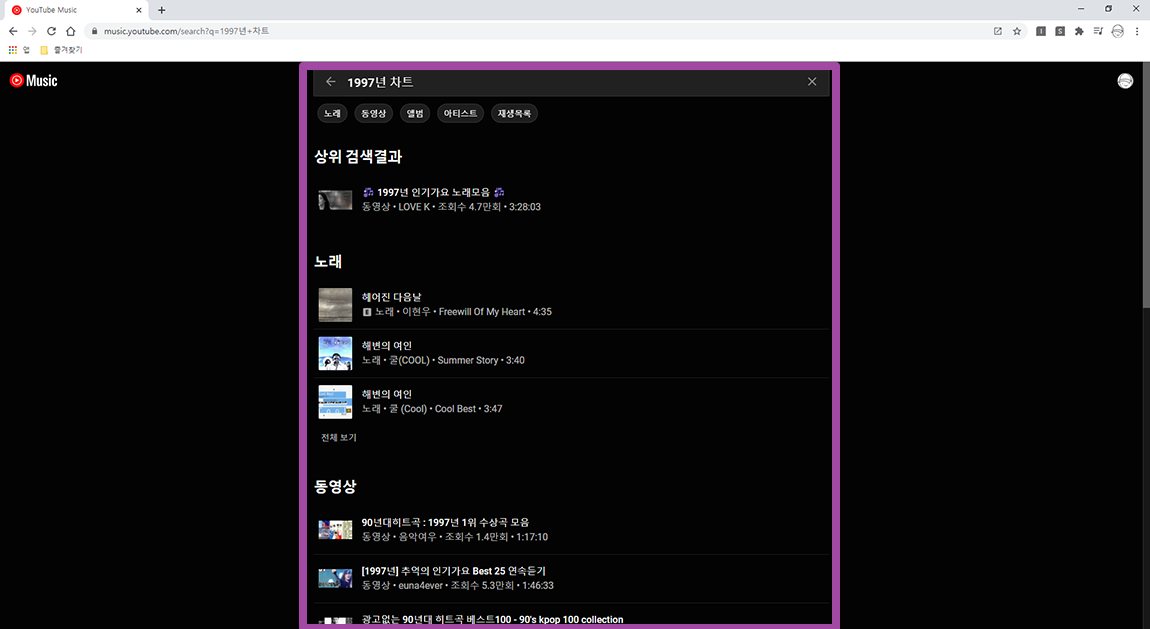Viewport: 1150px width, 629px height.
Task: Open the 즐겨찾기 bookmarks folder
Action: tap(61, 50)
